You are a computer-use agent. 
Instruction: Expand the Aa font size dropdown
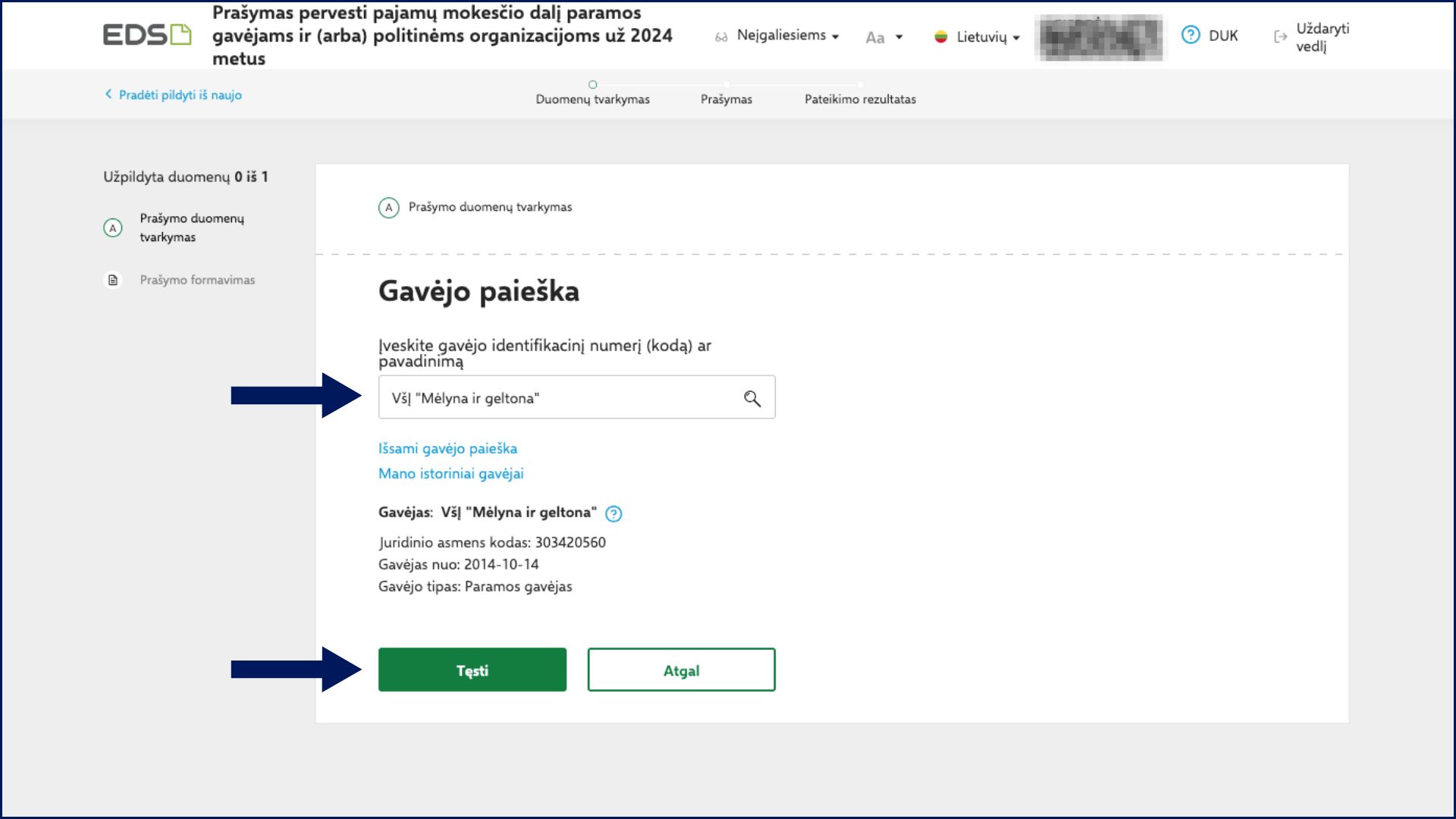[883, 37]
